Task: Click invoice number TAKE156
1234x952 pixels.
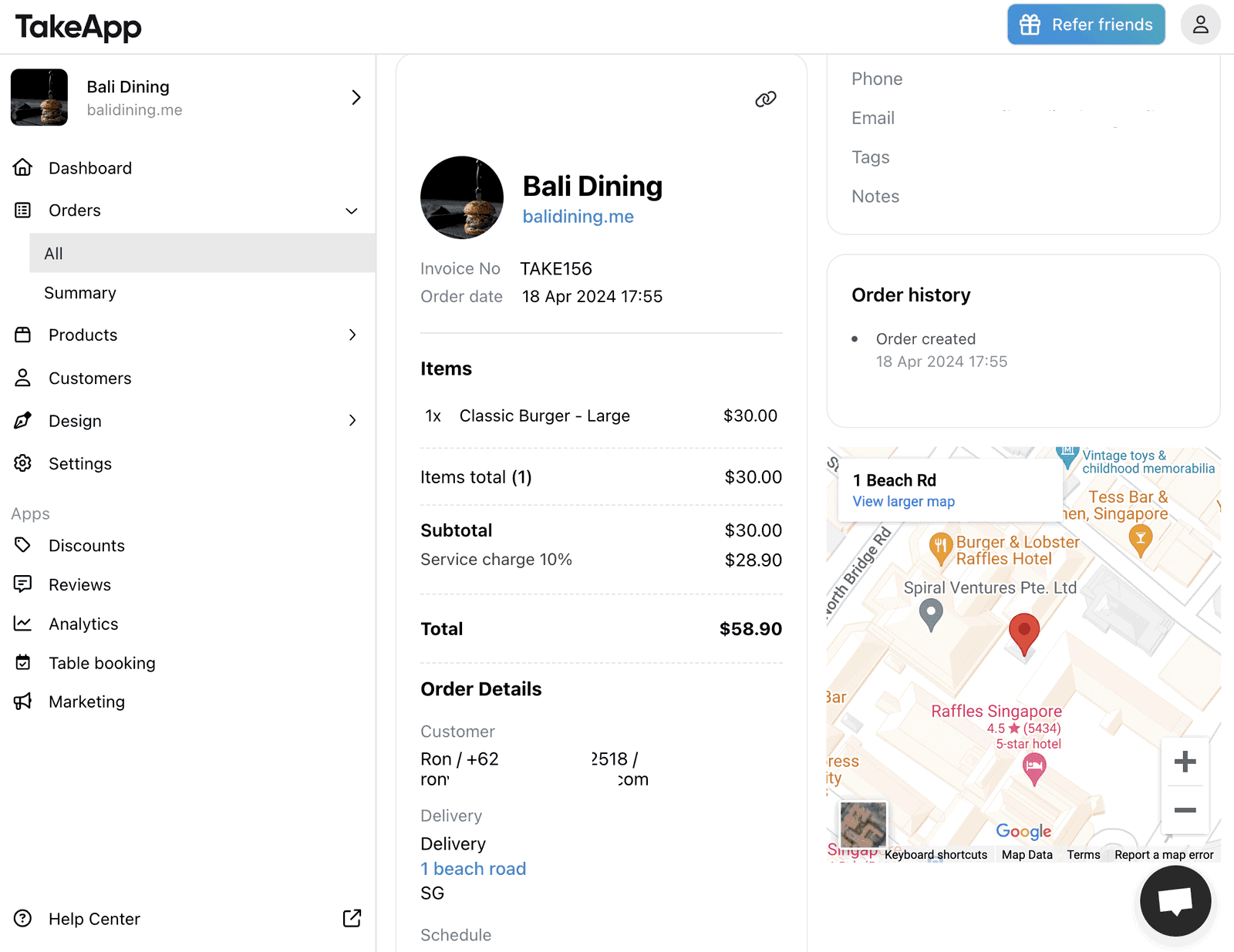Action: pyautogui.click(x=556, y=269)
